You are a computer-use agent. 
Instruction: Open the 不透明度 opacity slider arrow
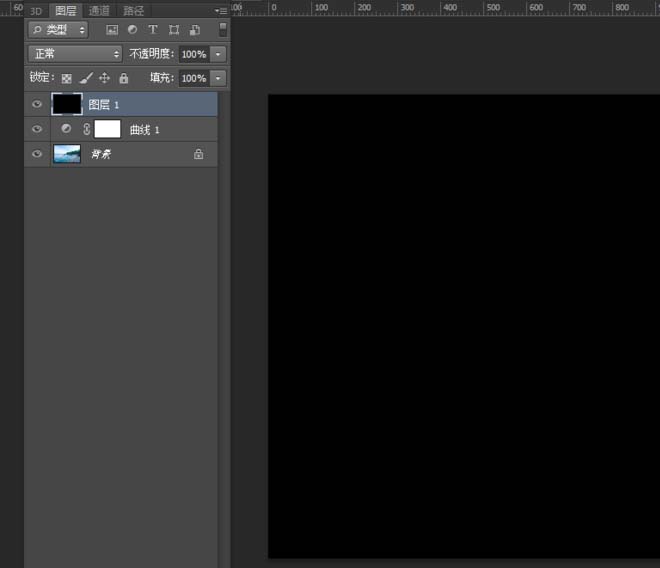click(218, 54)
